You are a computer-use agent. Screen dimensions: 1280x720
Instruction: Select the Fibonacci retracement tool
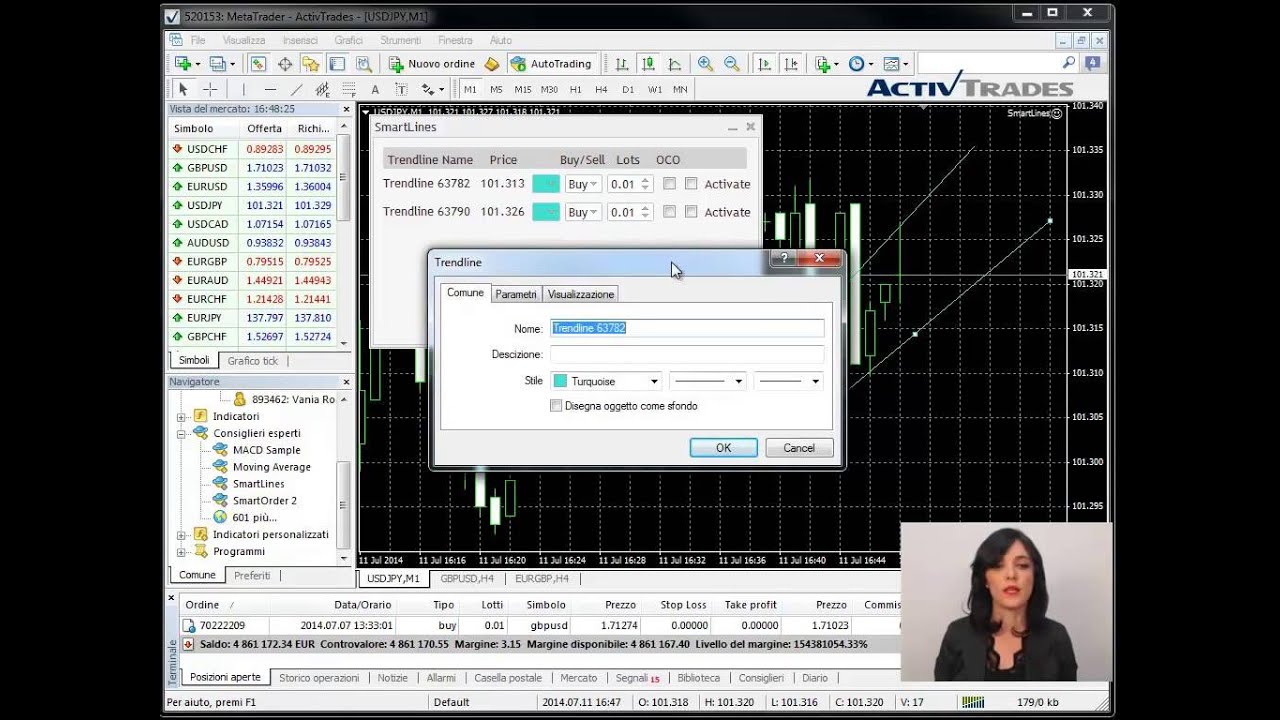pyautogui.click(x=348, y=89)
